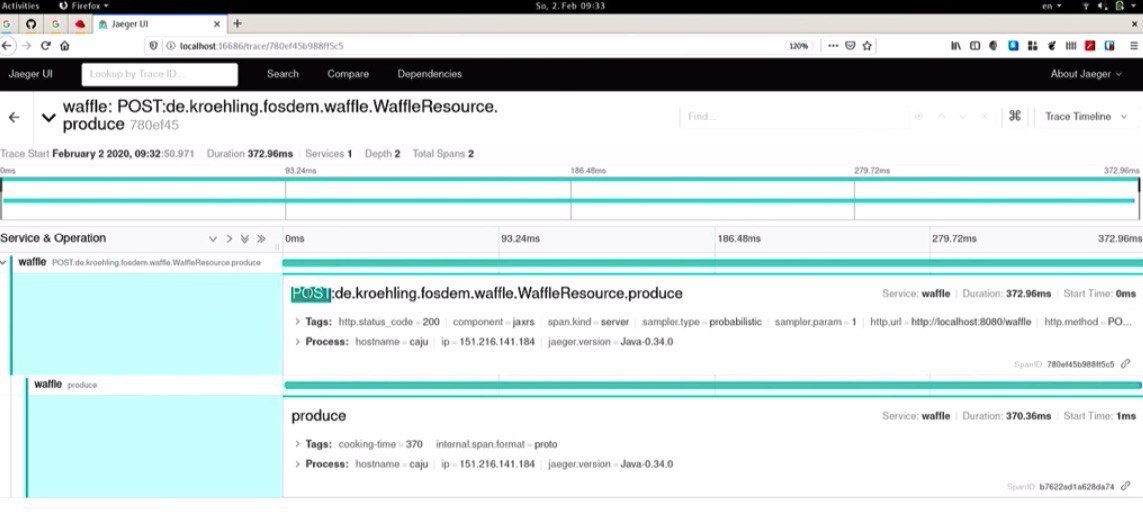Viewport: 1143px width, 530px height.
Task: Toggle the Firefox sidebar icon
Action: 975,45
